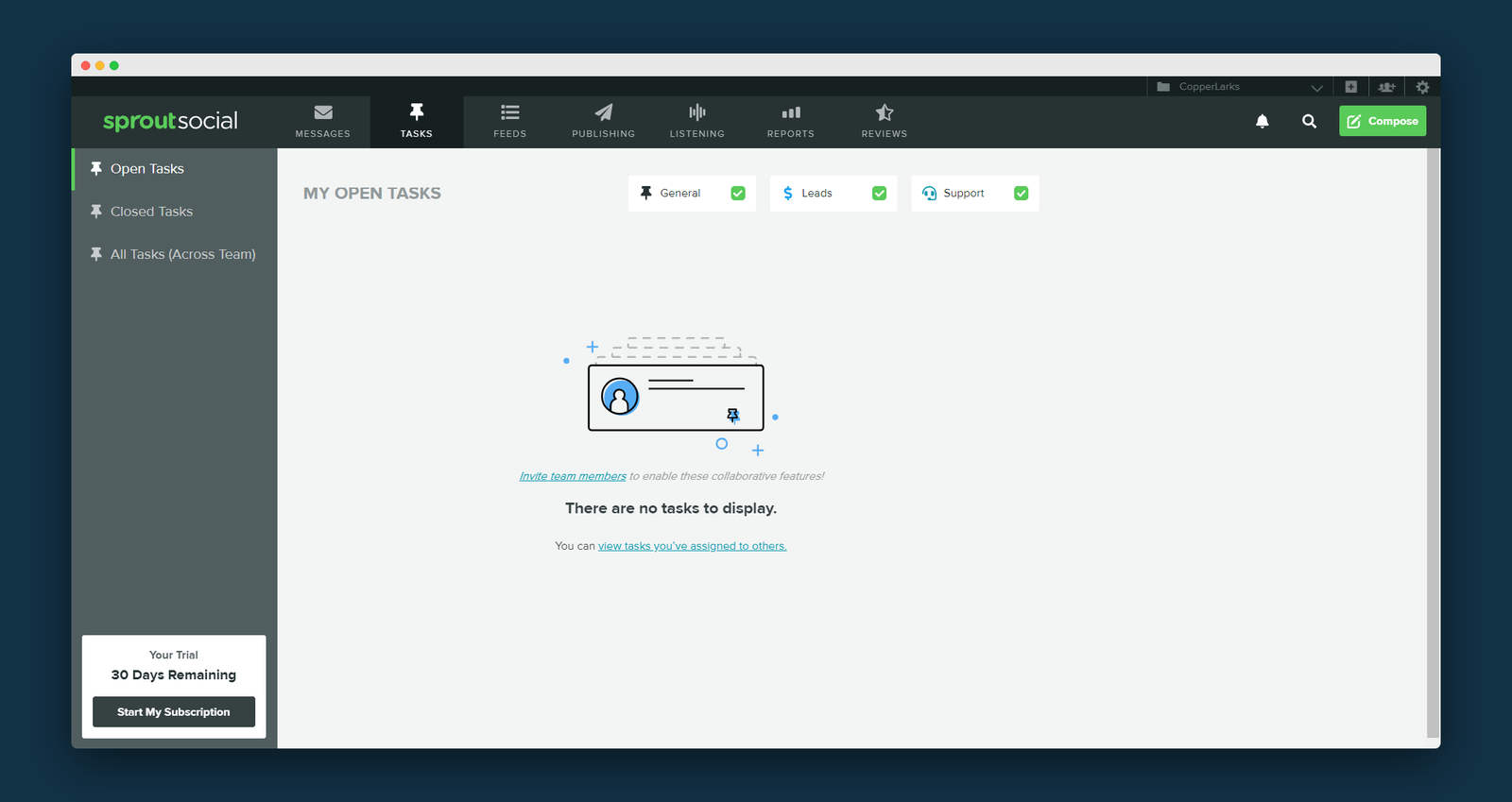Viewport: 1512px width, 802px height.
Task: Open the Messages envelope icon
Action: (322, 112)
